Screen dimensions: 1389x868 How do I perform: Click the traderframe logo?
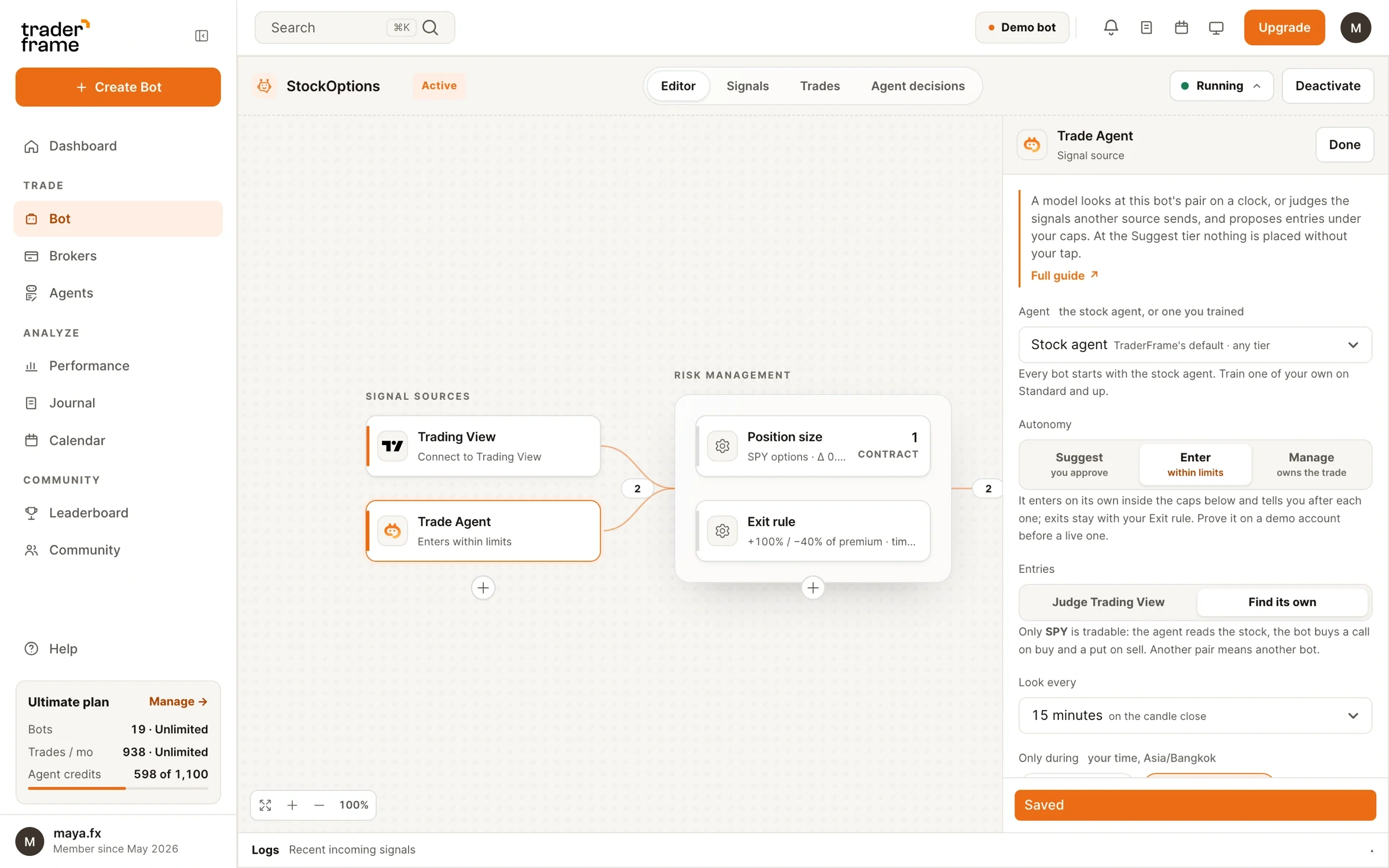pos(56,36)
